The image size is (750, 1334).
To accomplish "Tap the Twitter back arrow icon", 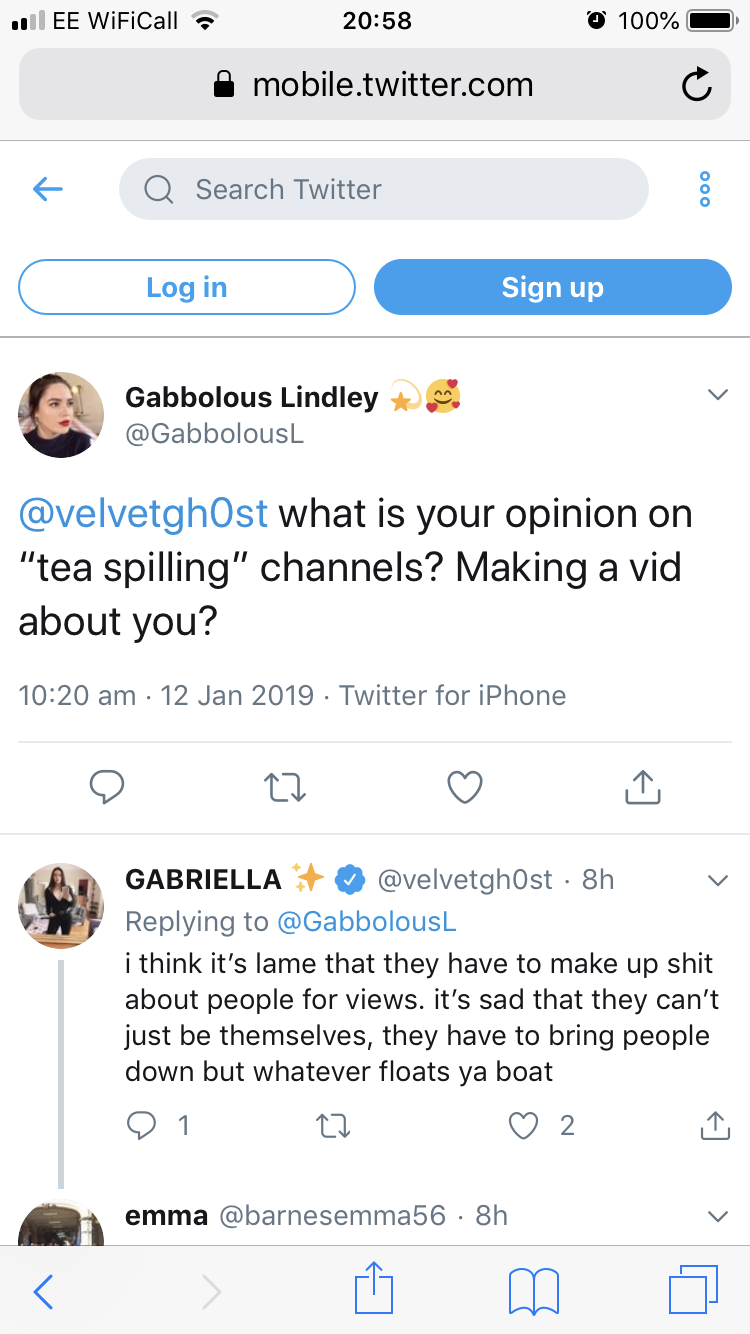I will coord(48,189).
